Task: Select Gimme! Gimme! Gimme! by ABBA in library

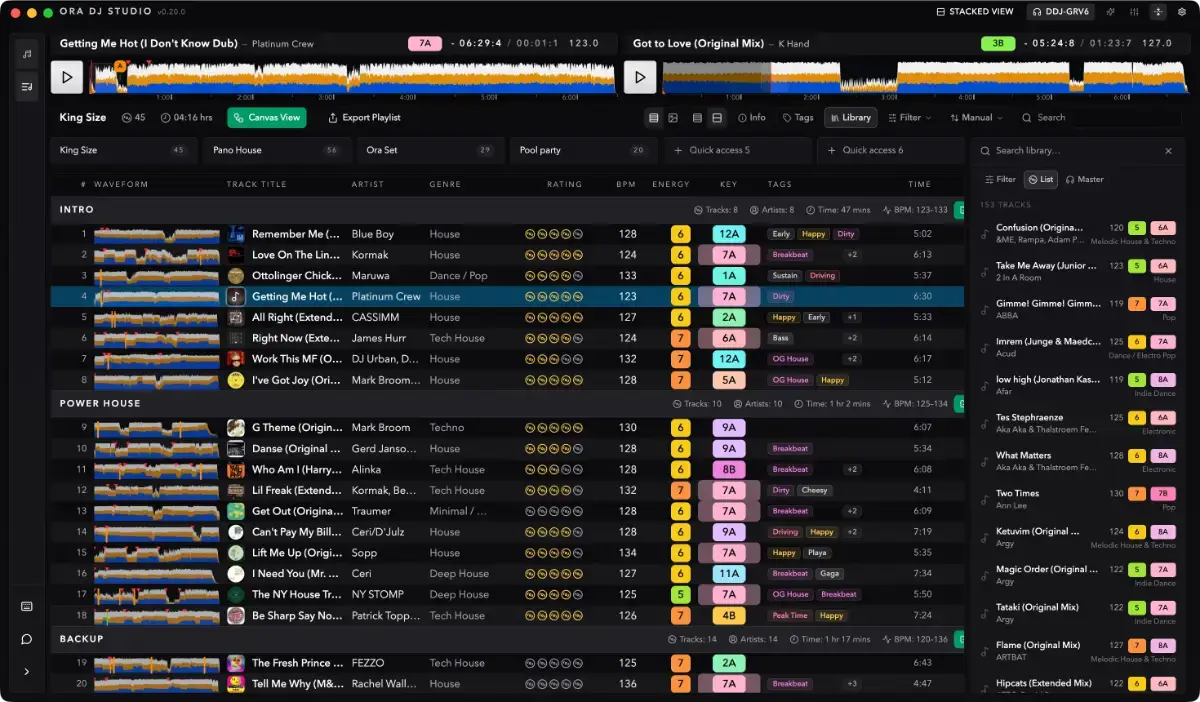Action: click(1077, 309)
